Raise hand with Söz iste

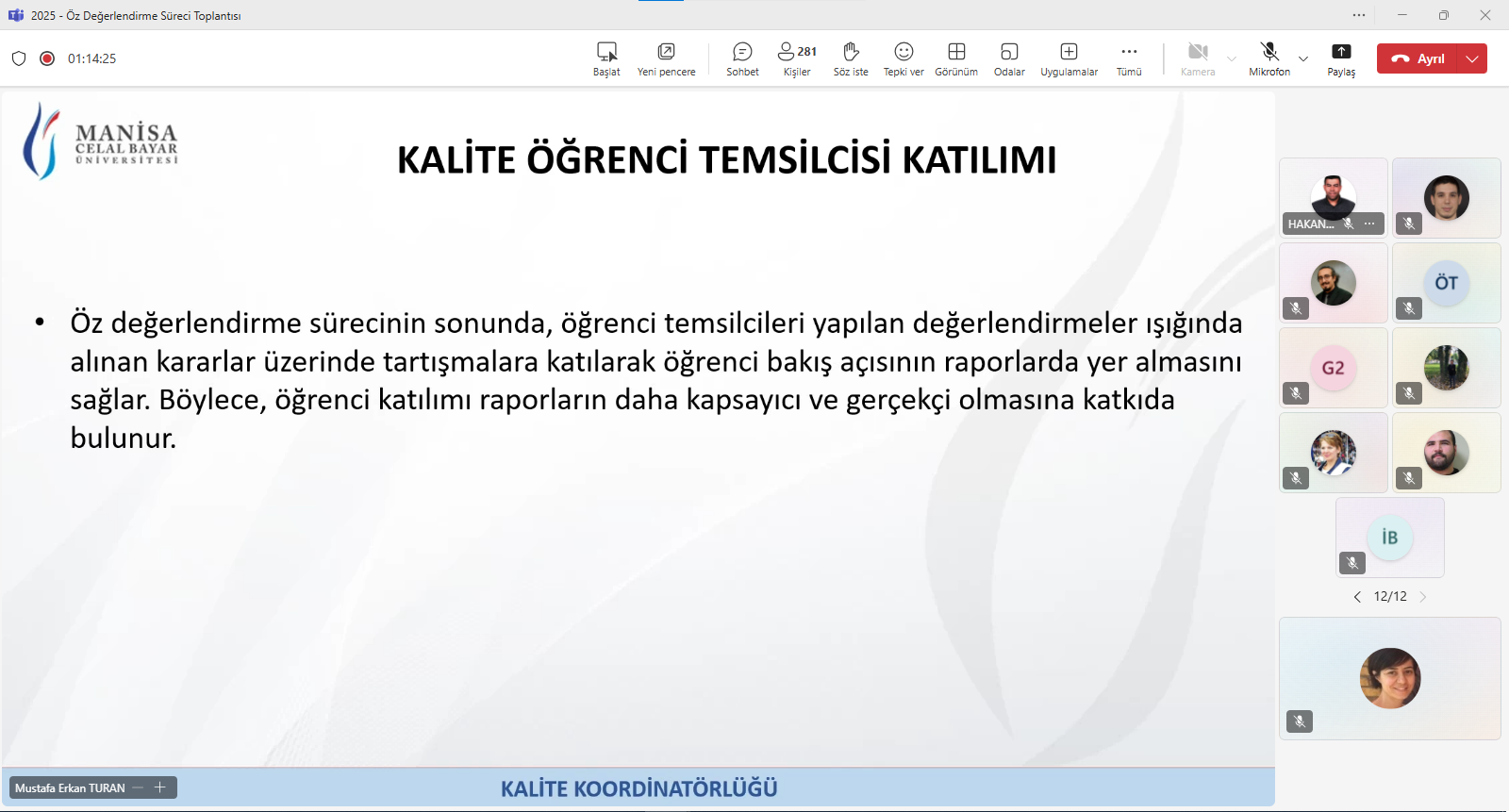[850, 58]
